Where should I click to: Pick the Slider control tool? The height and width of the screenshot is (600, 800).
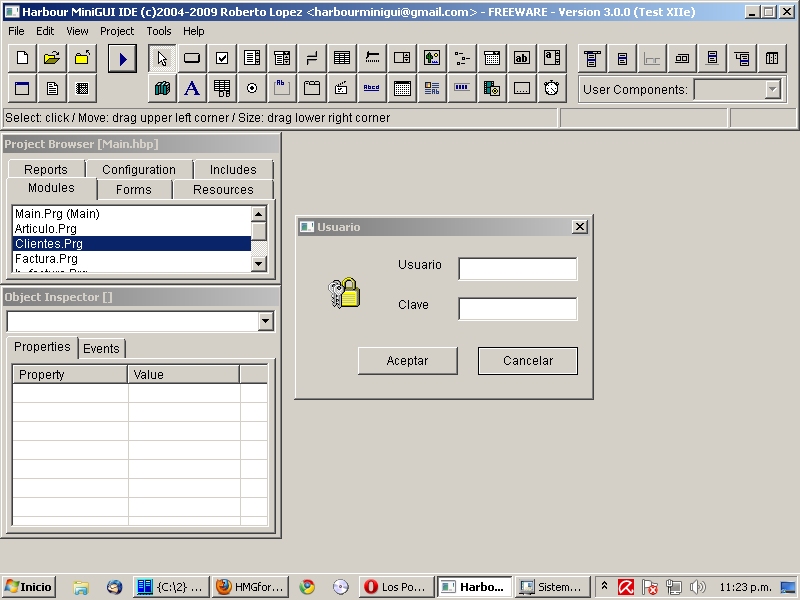coord(372,58)
